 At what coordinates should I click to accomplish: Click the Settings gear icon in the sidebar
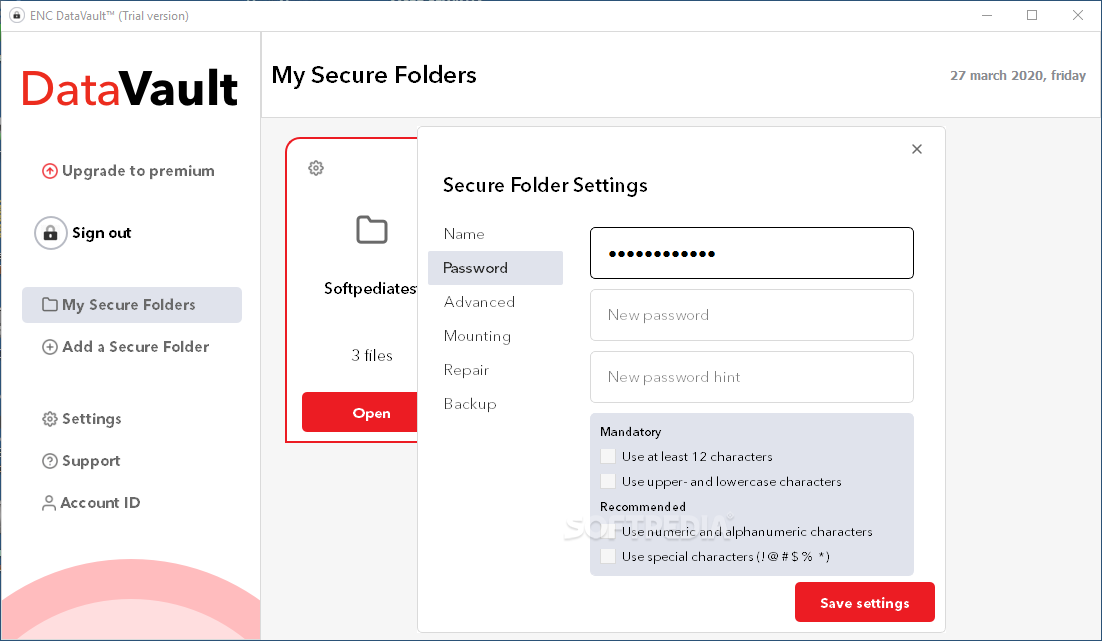(x=50, y=419)
